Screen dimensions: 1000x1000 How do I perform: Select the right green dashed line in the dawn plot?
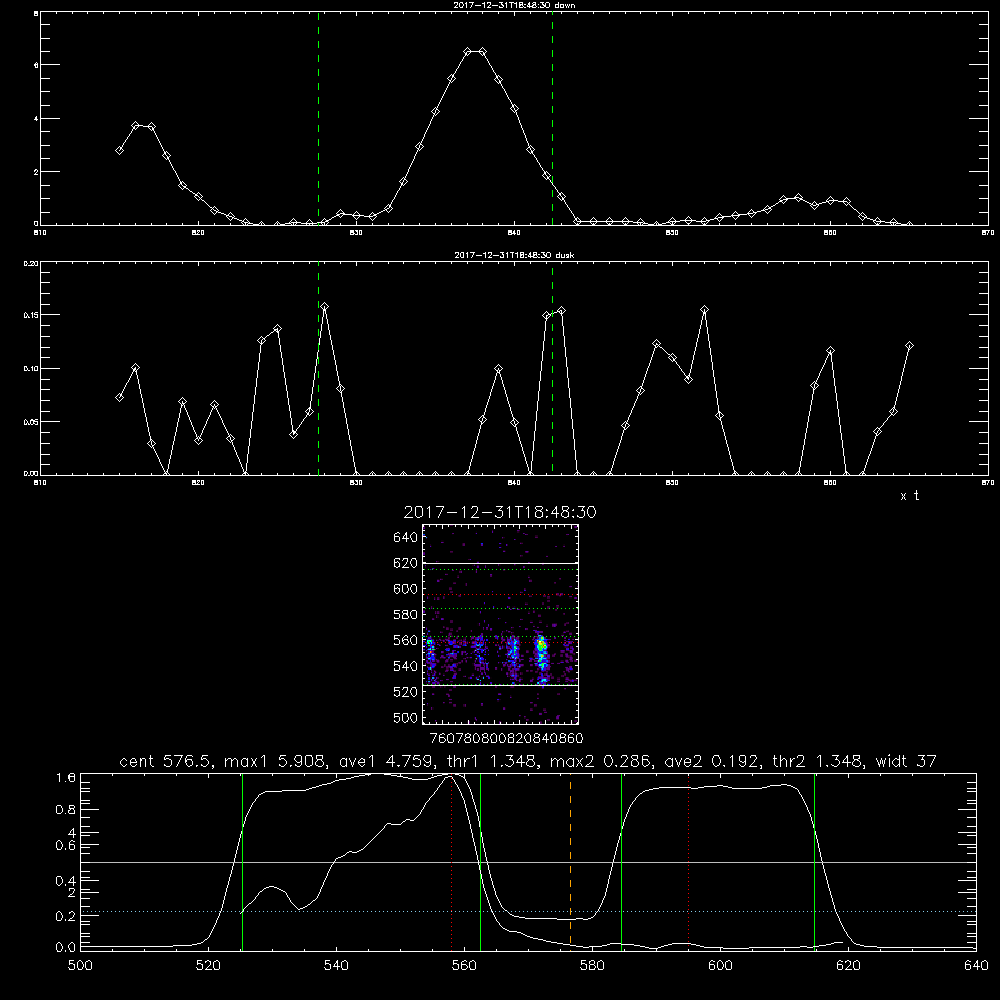(x=552, y=118)
